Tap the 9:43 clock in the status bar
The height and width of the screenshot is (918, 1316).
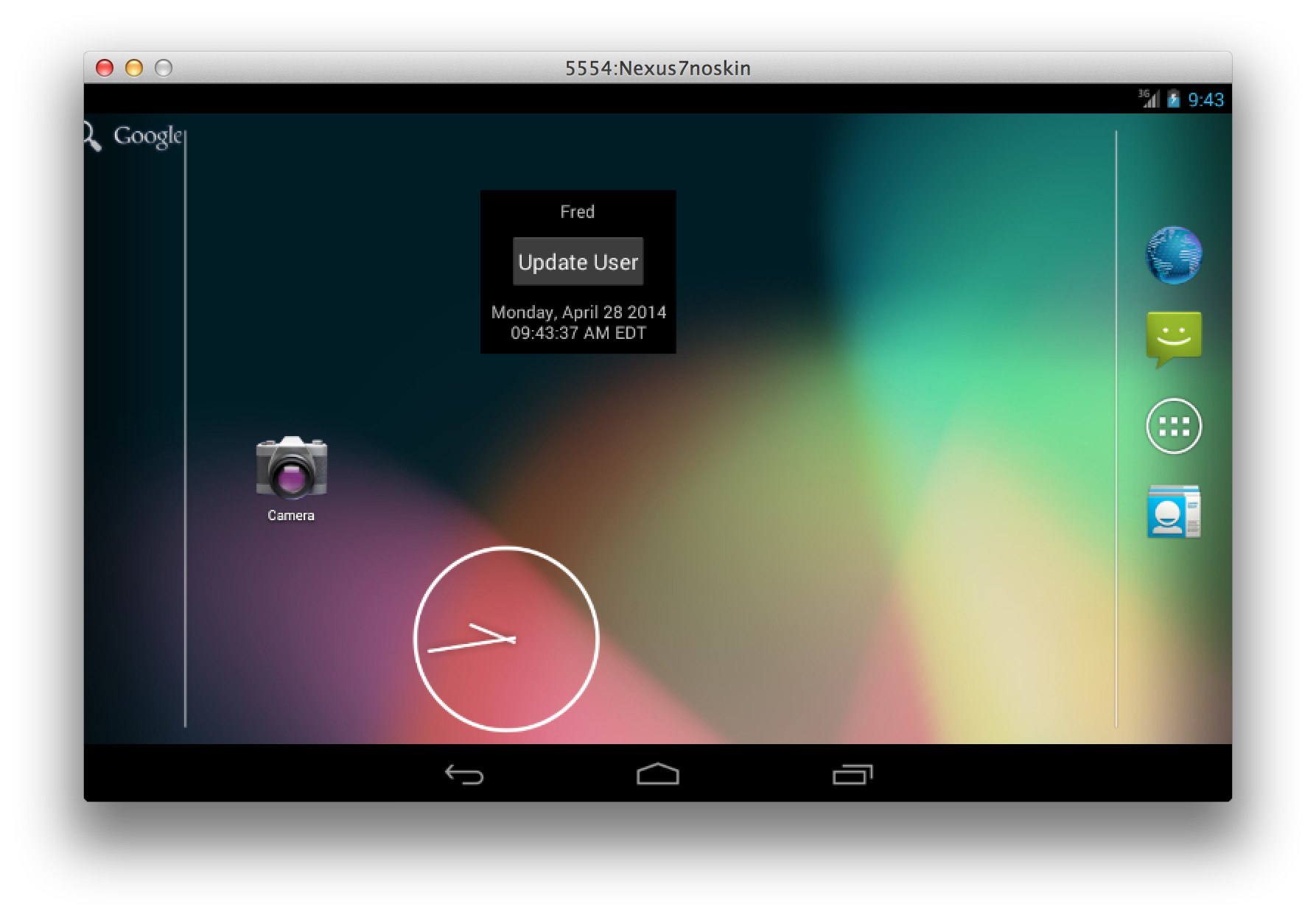1207,99
